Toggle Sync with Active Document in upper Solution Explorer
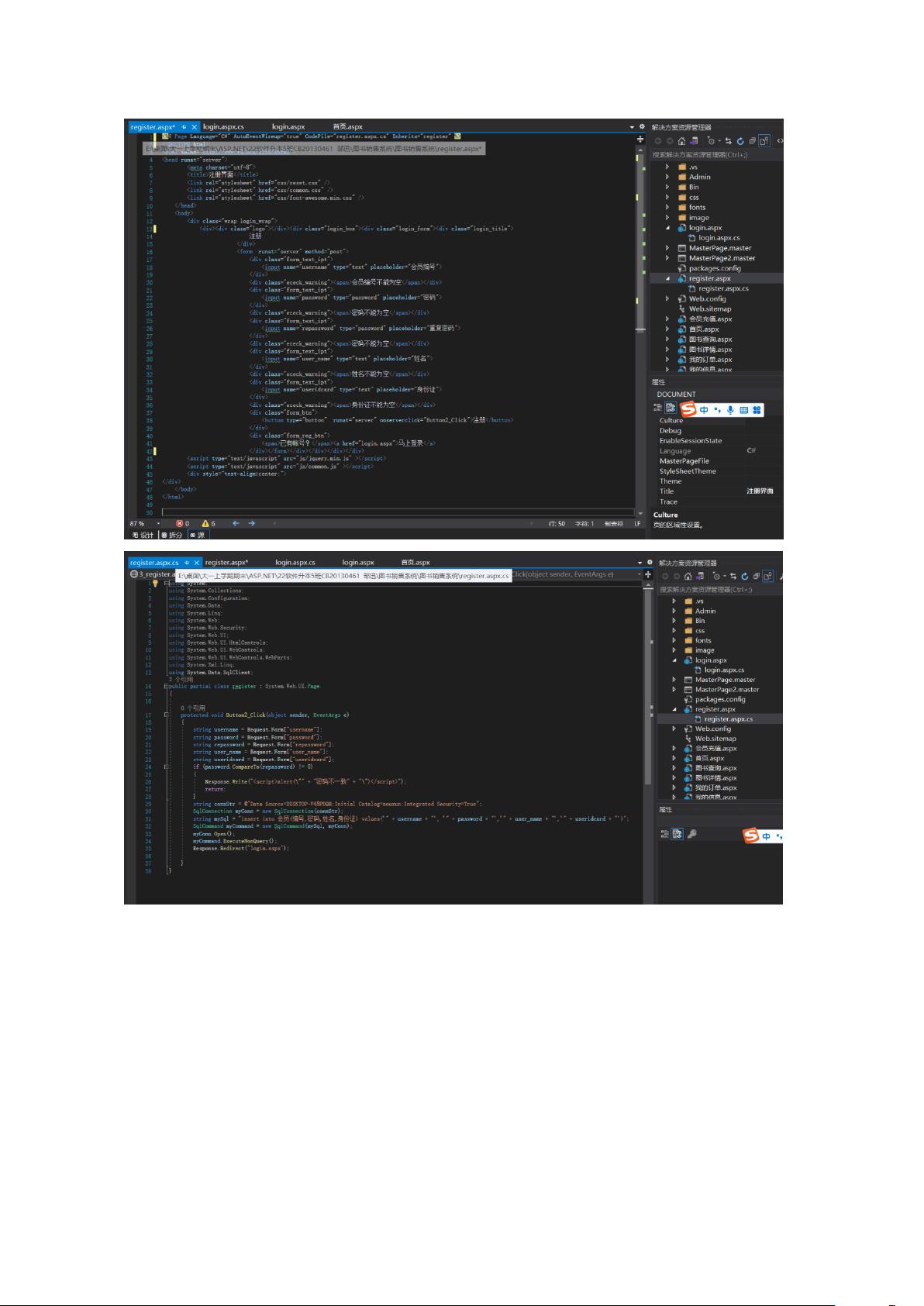 [x=728, y=141]
